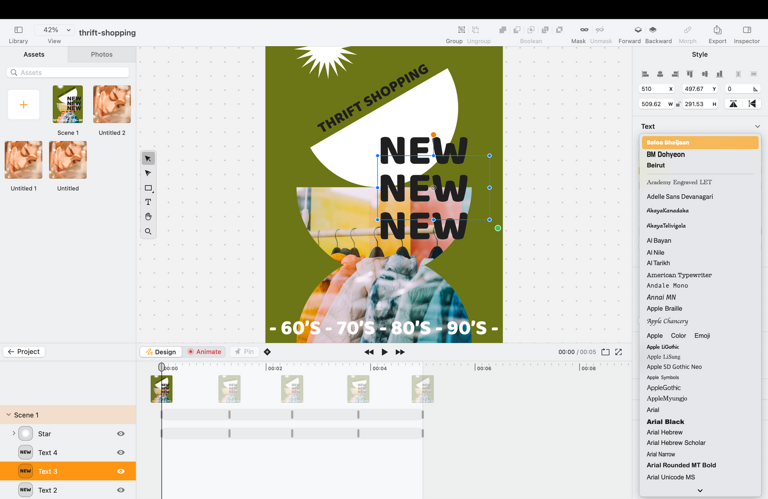The width and height of the screenshot is (768, 499).
Task: Click the rewind playback button
Action: coord(369,352)
